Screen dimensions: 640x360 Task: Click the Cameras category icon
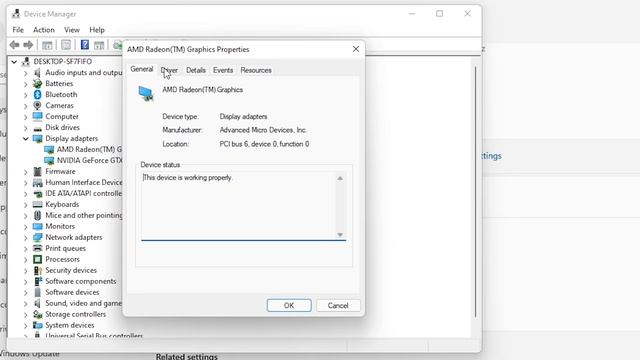tap(38, 105)
